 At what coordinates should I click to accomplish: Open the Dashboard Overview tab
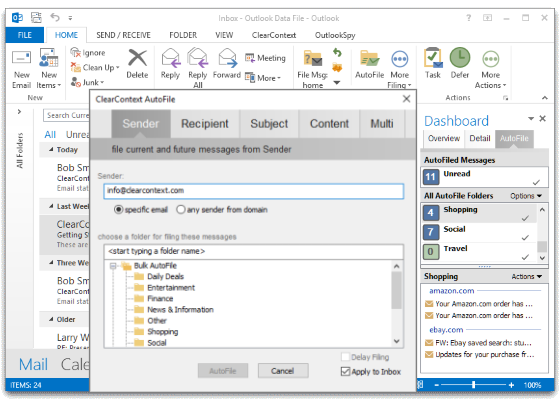click(444, 138)
